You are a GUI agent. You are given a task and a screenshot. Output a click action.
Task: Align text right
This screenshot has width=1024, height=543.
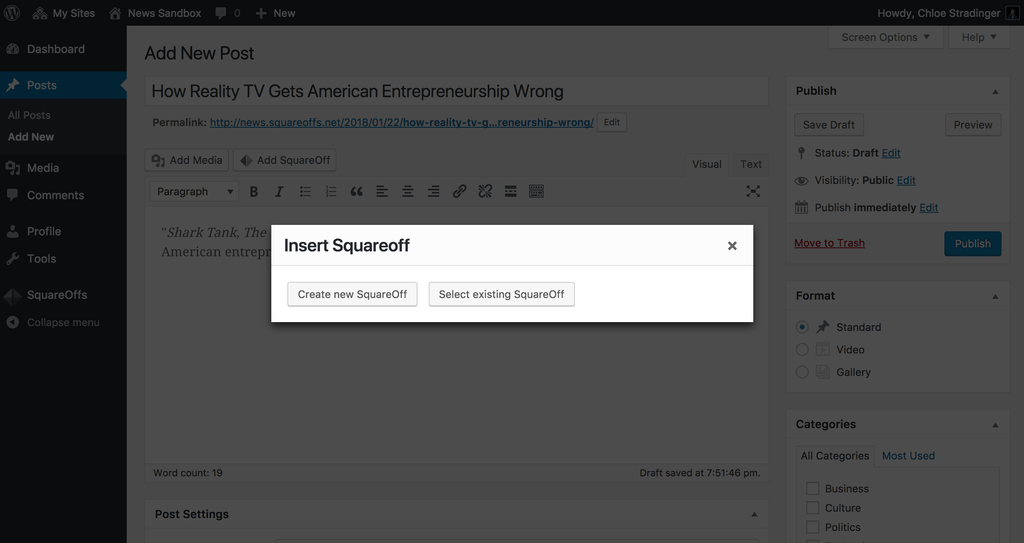pyautogui.click(x=434, y=191)
